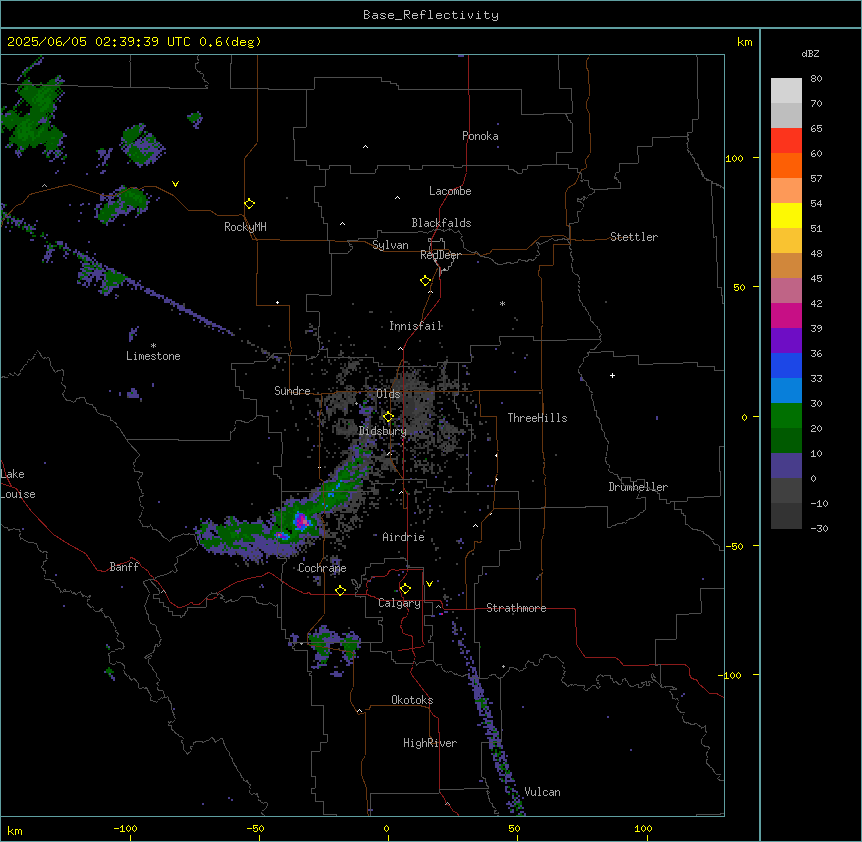This screenshot has height=842, width=862.
Task: Click the Lacombe city label
Action: (x=450, y=191)
